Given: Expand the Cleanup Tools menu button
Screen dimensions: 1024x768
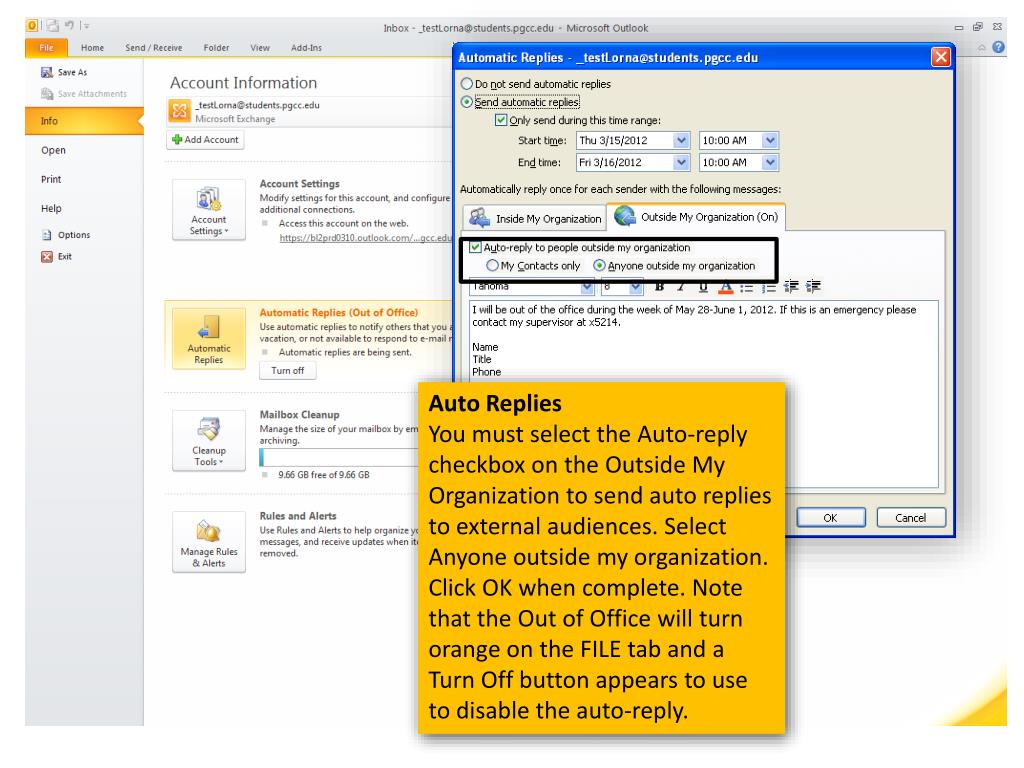Looking at the screenshot, I should (209, 441).
